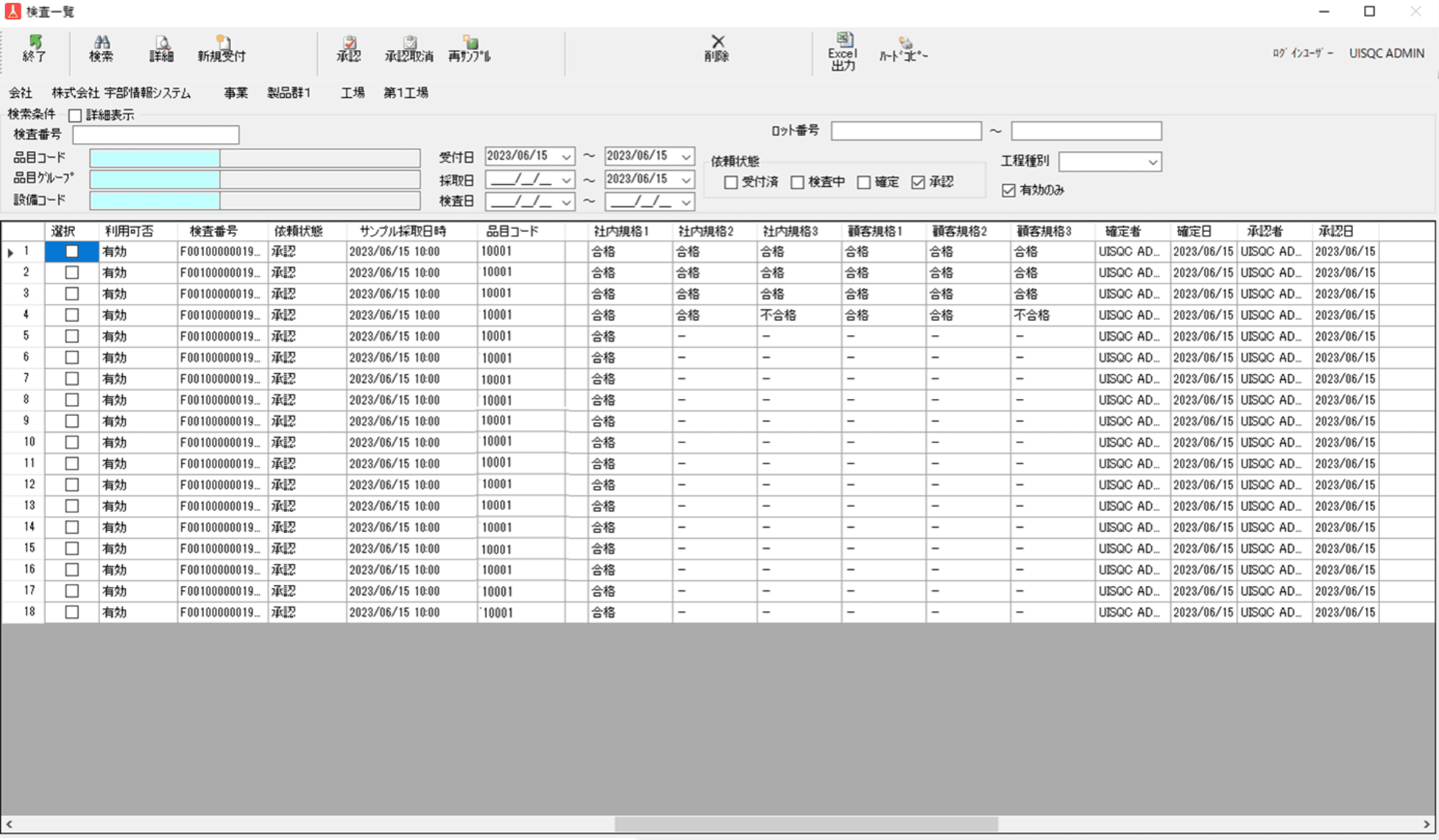Click the 削除 delete X icon
1439x840 pixels.
click(x=717, y=47)
